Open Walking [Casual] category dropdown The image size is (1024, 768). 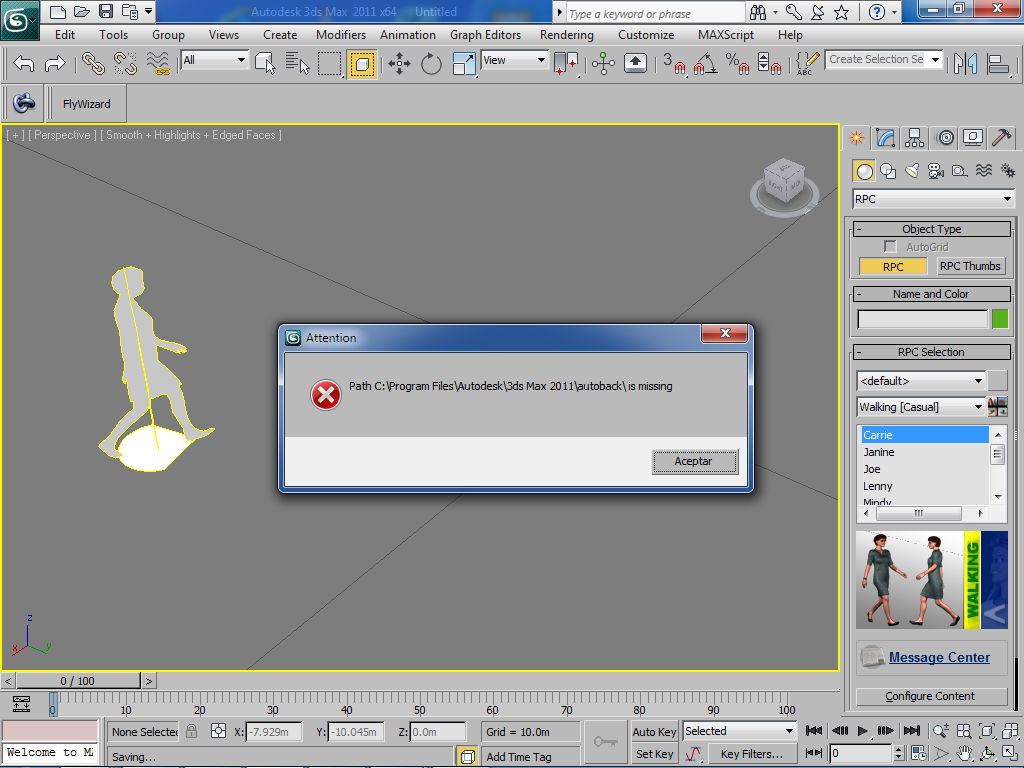coord(921,407)
